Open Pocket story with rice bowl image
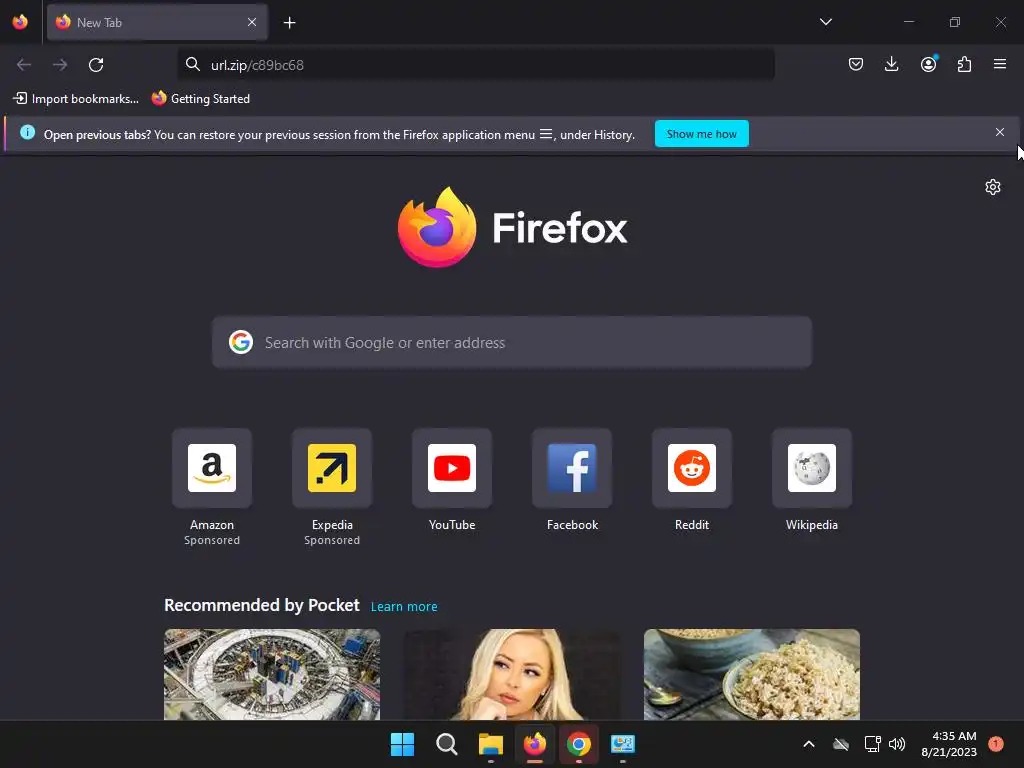The height and width of the screenshot is (768, 1024). click(752, 674)
